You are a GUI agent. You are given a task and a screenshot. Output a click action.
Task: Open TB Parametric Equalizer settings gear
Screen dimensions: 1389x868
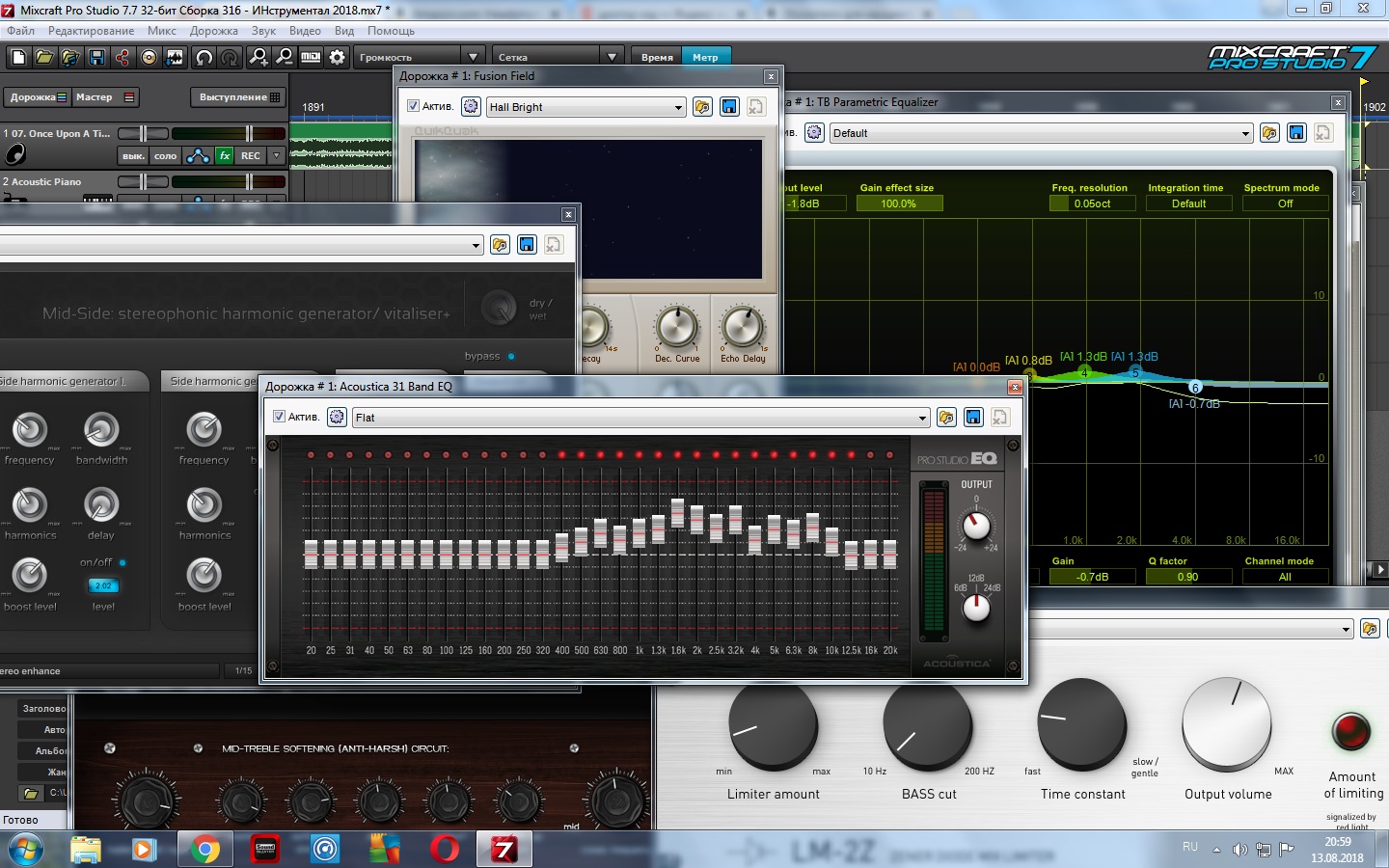tap(814, 133)
